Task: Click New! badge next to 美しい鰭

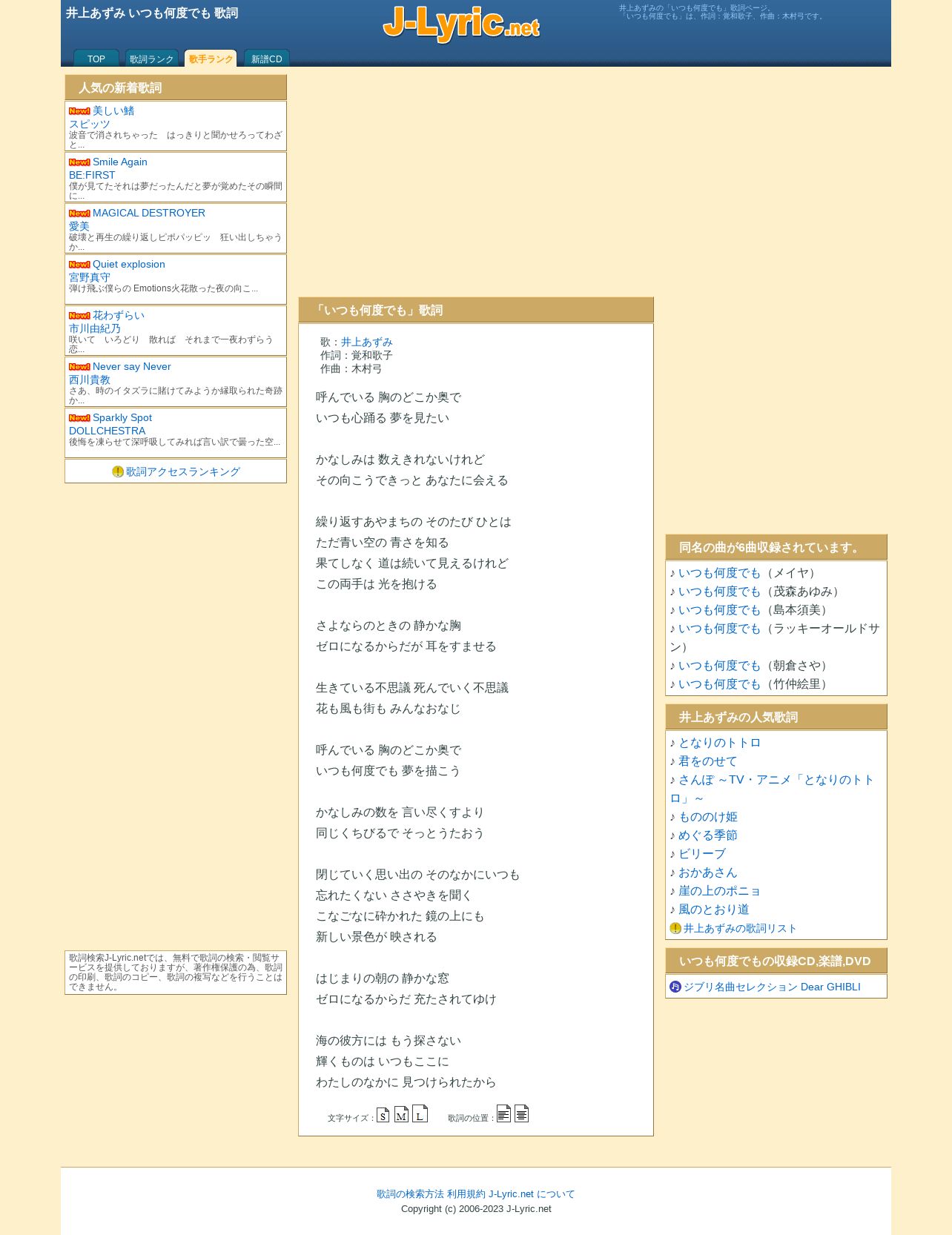Action: click(79, 111)
